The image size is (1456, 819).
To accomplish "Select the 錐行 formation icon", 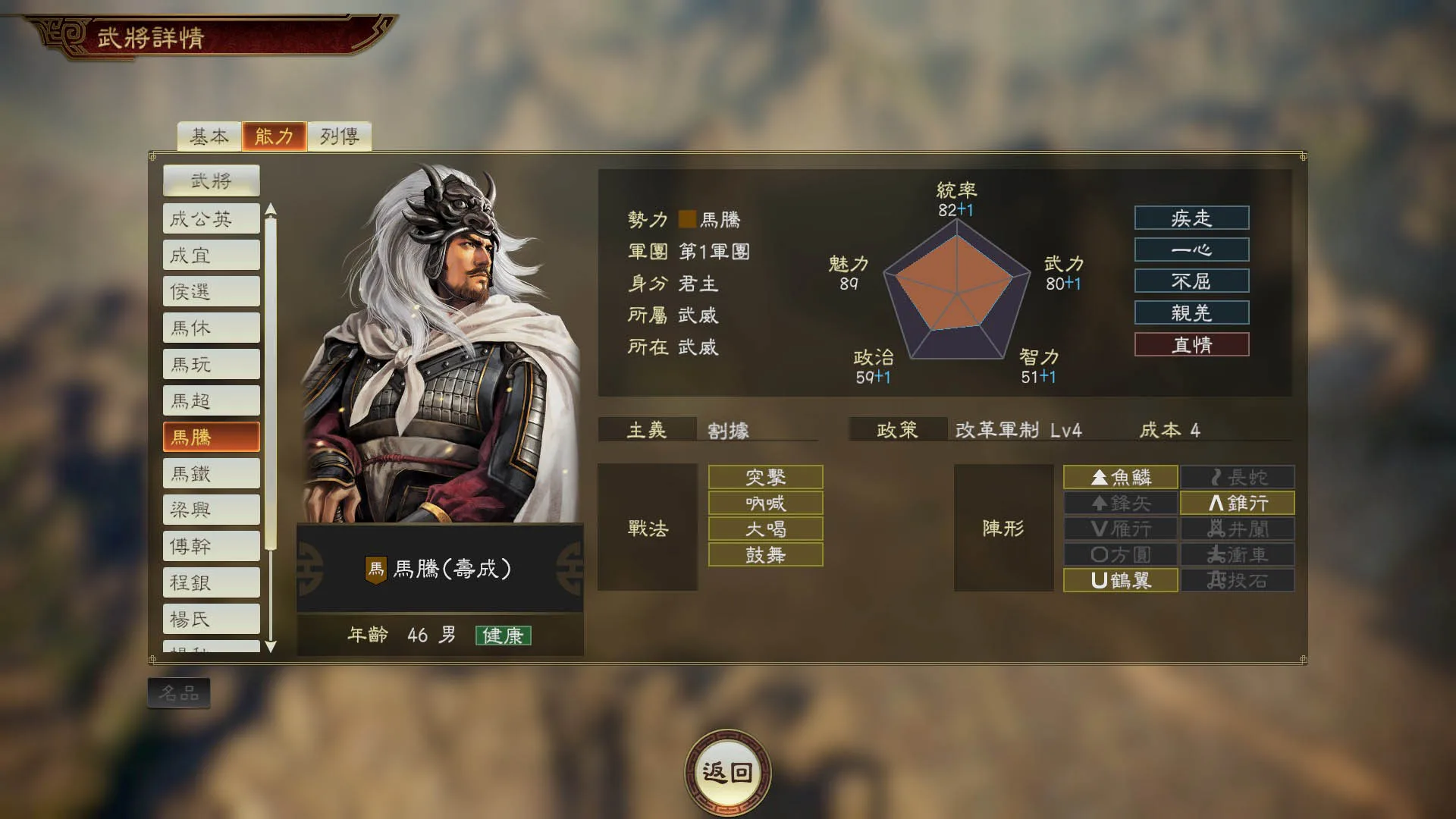I will point(1216,503).
